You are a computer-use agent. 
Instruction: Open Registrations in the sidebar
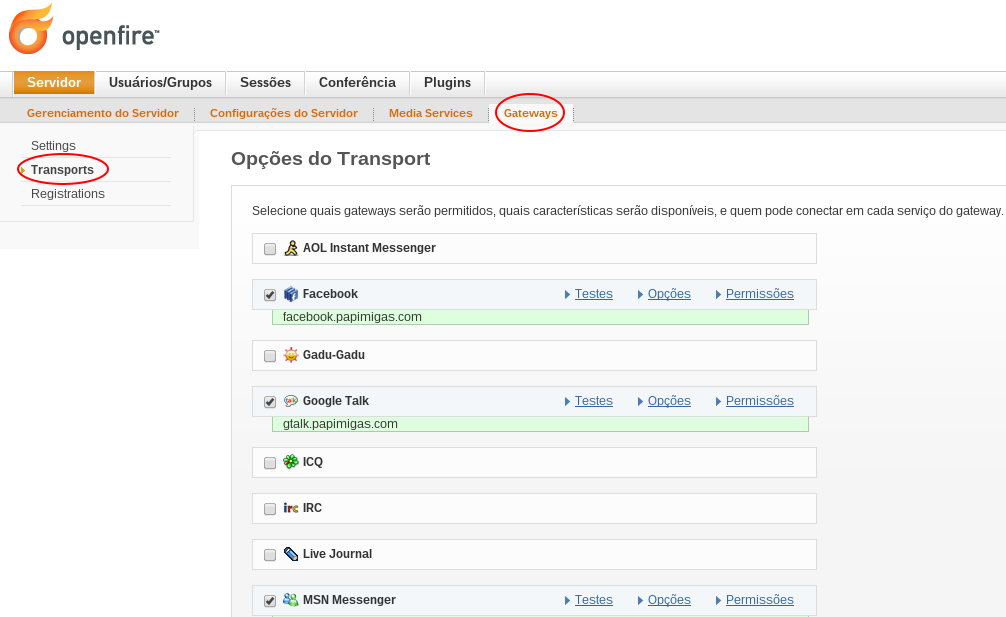tap(68, 194)
